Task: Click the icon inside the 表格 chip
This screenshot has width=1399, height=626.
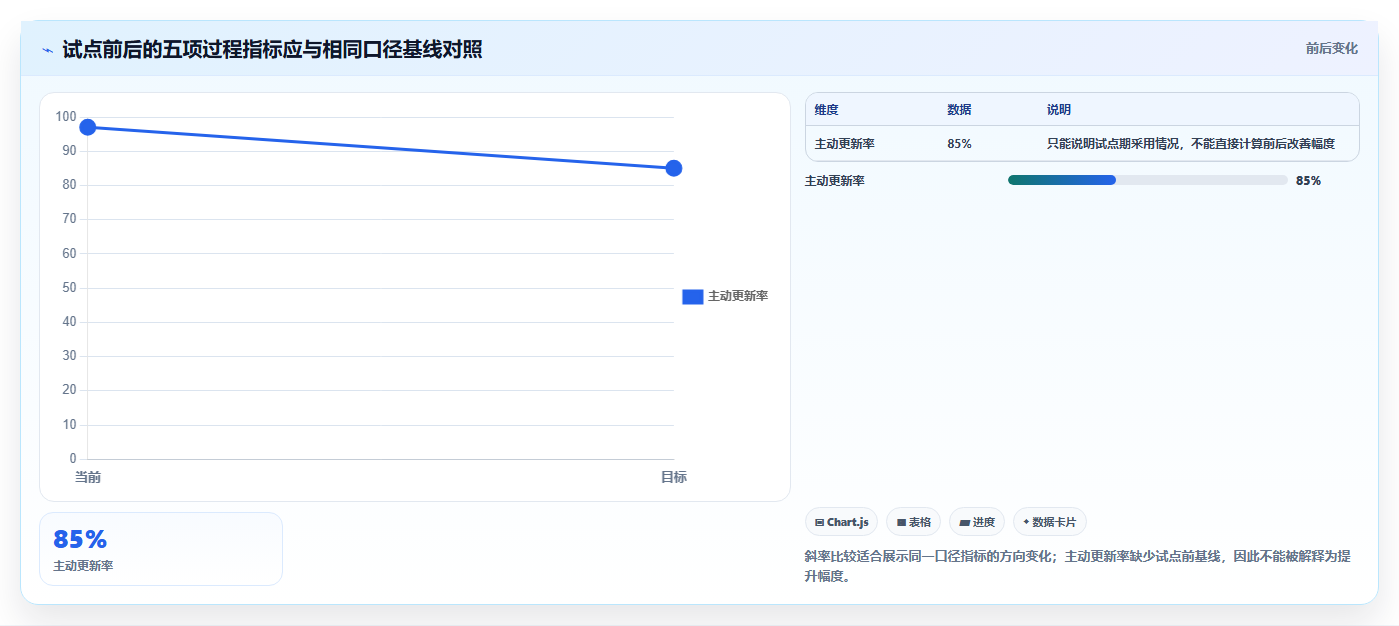Action: (901, 522)
